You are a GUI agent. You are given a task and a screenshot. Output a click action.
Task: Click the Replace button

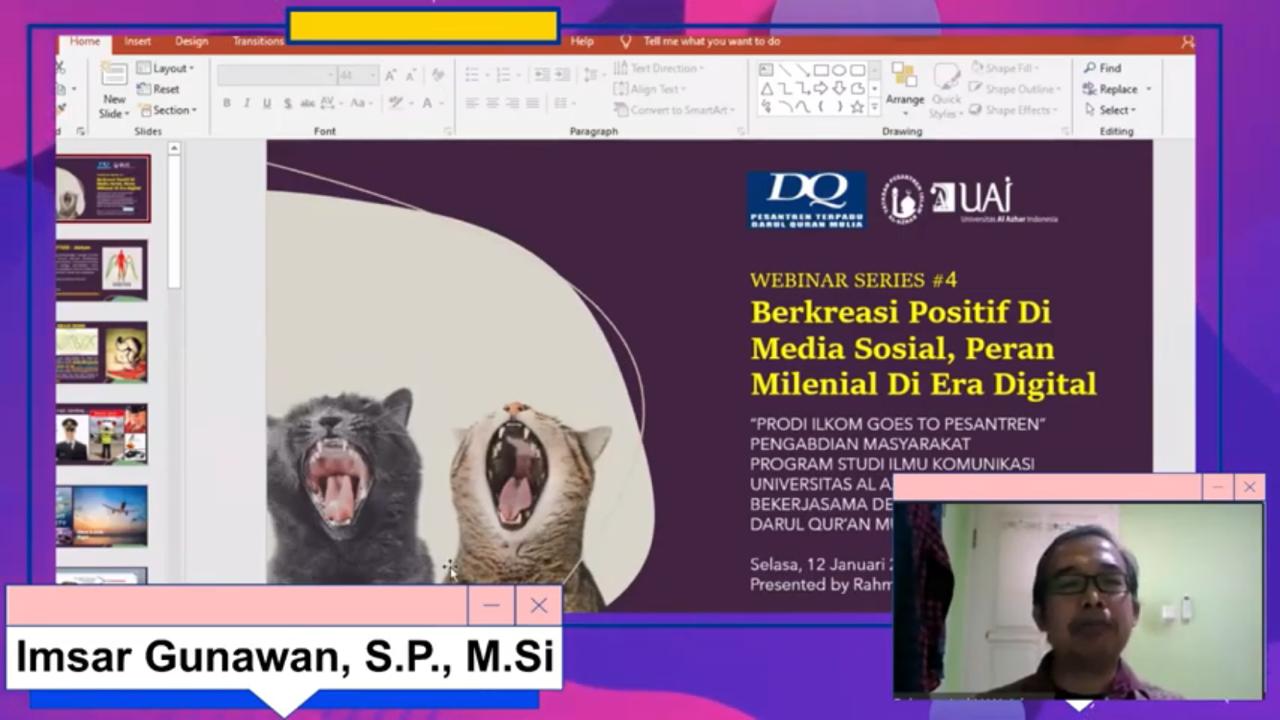1111,89
